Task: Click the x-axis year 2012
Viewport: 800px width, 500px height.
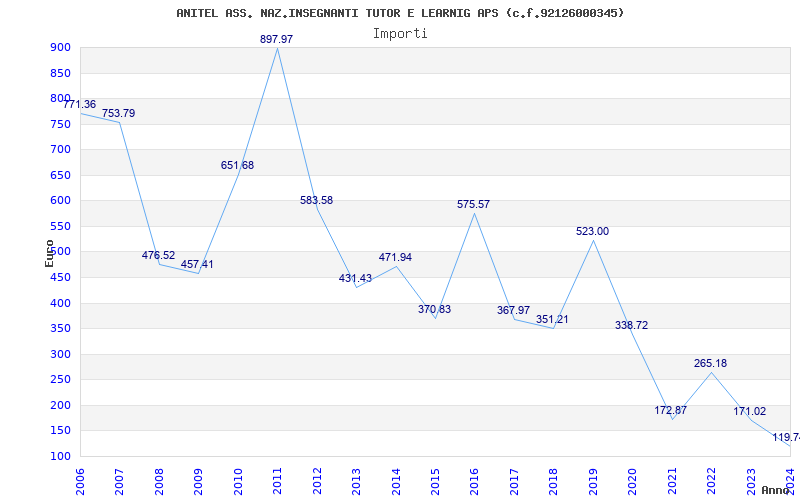Action: pos(317,482)
